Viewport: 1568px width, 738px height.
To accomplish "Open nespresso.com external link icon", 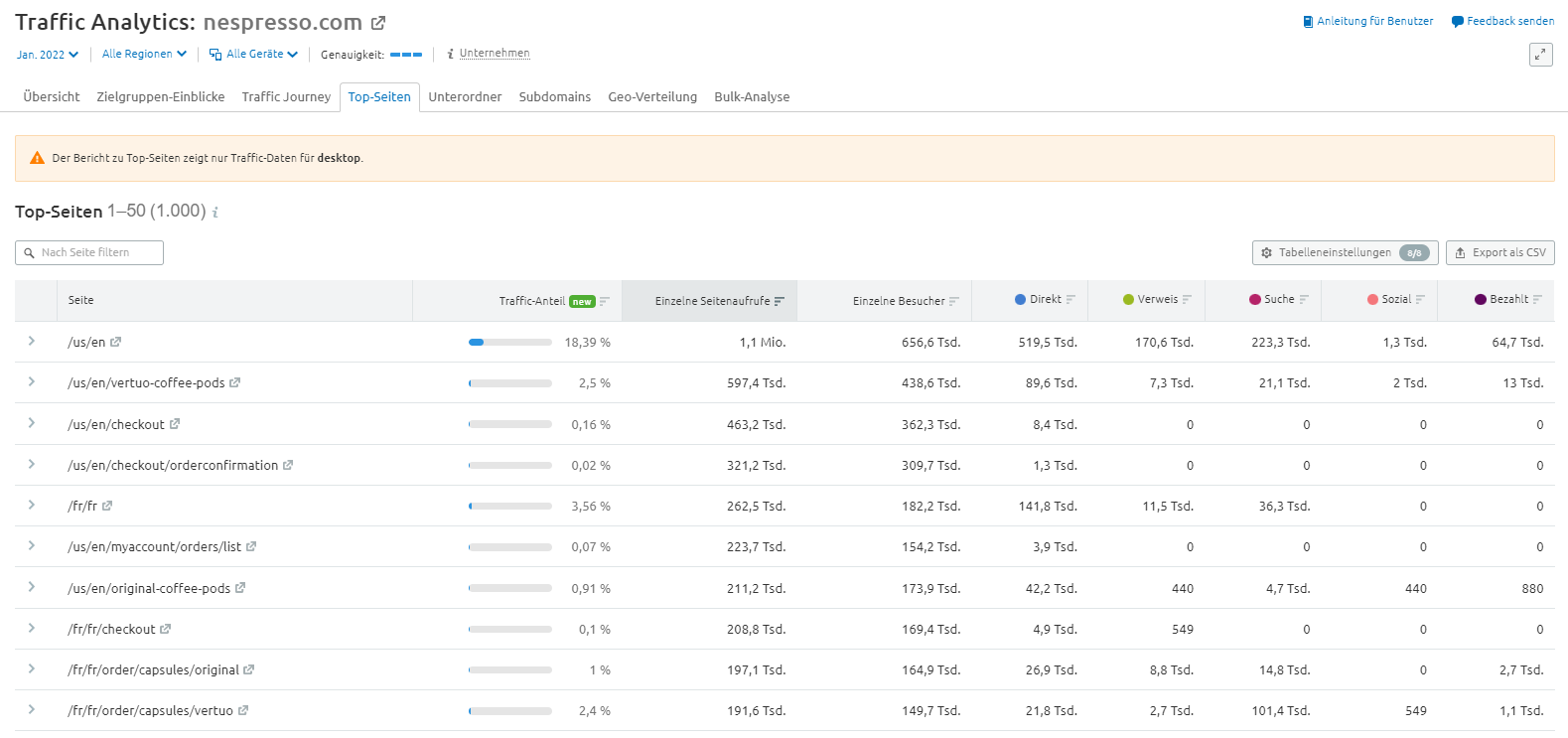I will [x=378, y=23].
